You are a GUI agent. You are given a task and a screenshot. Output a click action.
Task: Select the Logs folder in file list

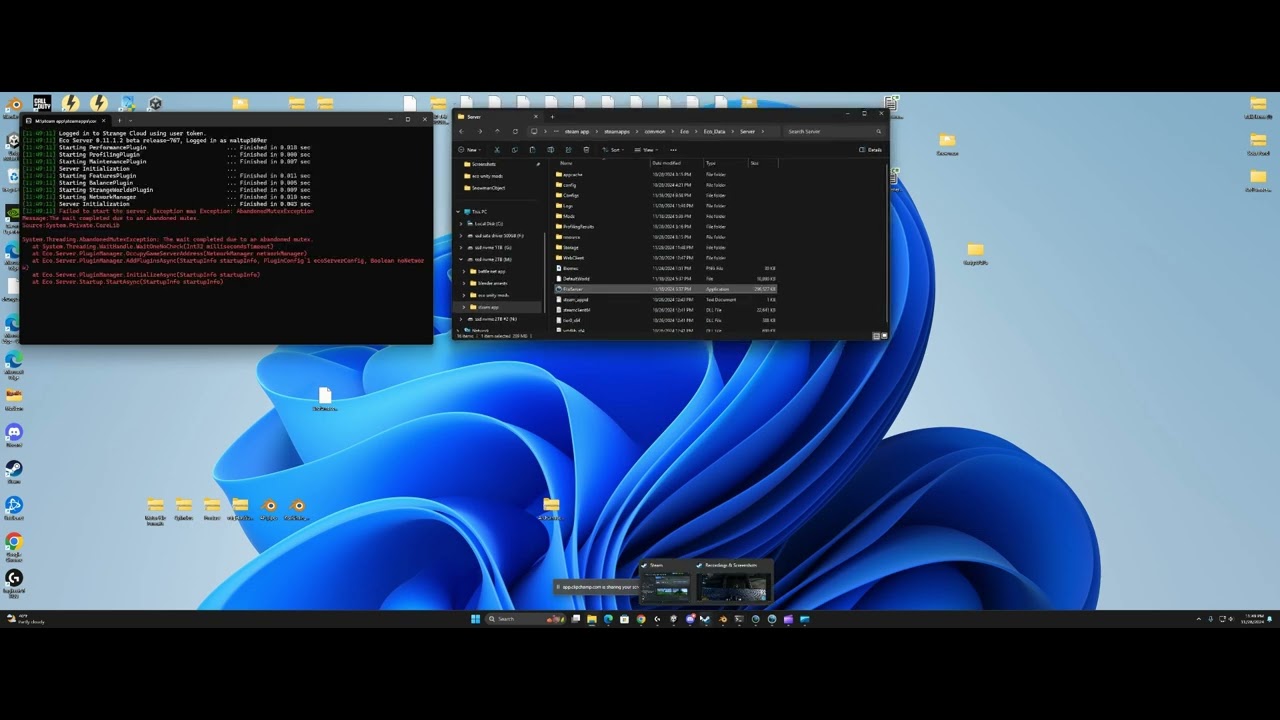568,206
